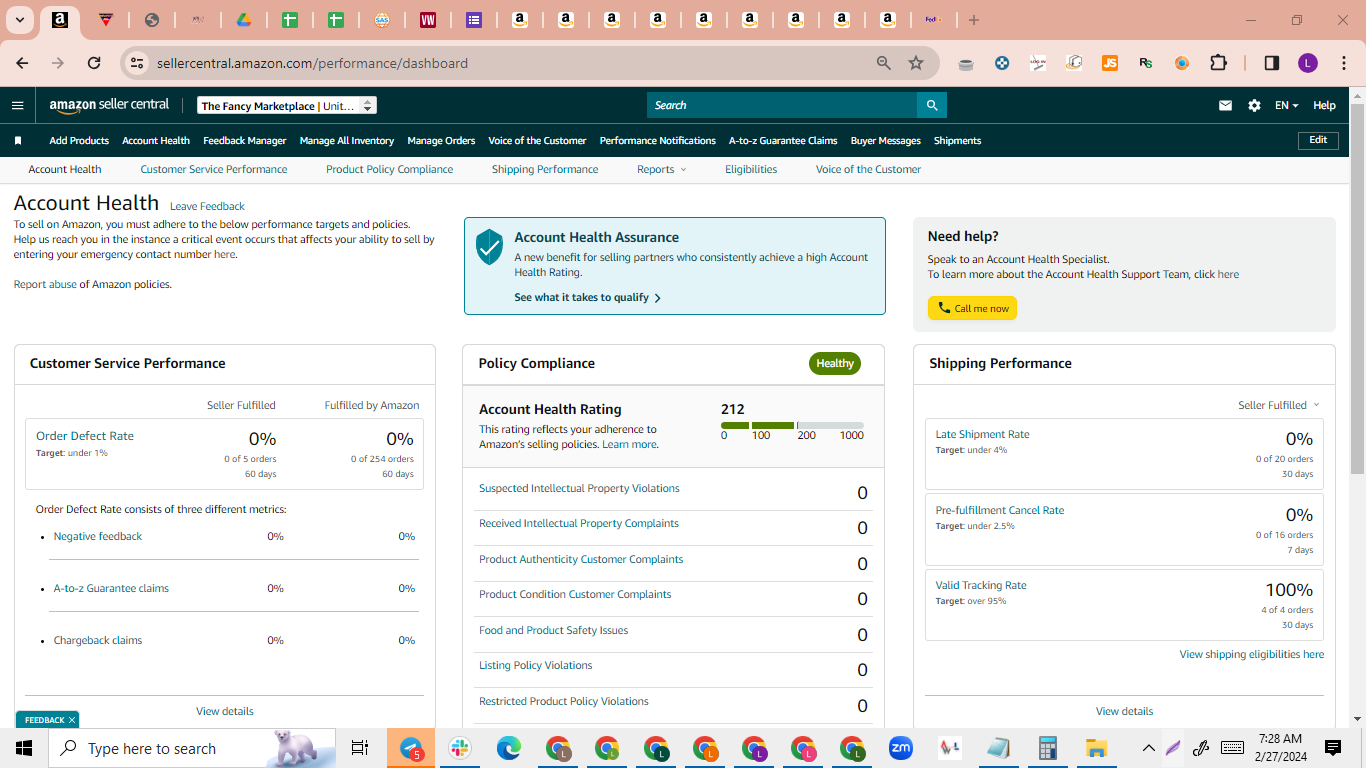
Task: Open the Late Shipment Rate link
Action: pyautogui.click(x=982, y=435)
